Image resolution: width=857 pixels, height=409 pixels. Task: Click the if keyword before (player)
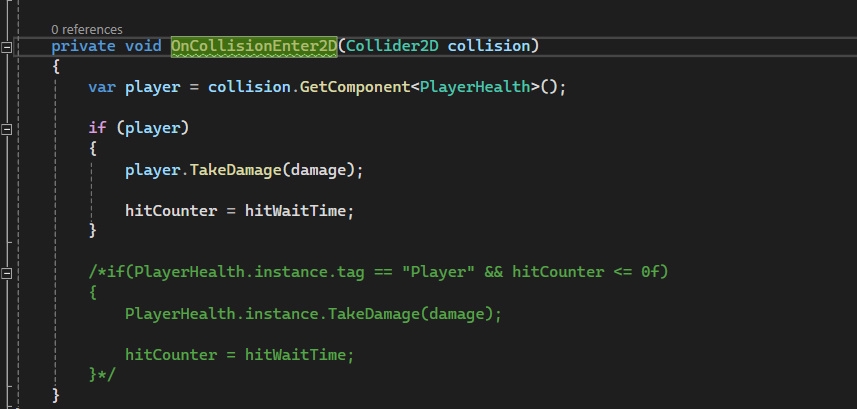tap(97, 128)
